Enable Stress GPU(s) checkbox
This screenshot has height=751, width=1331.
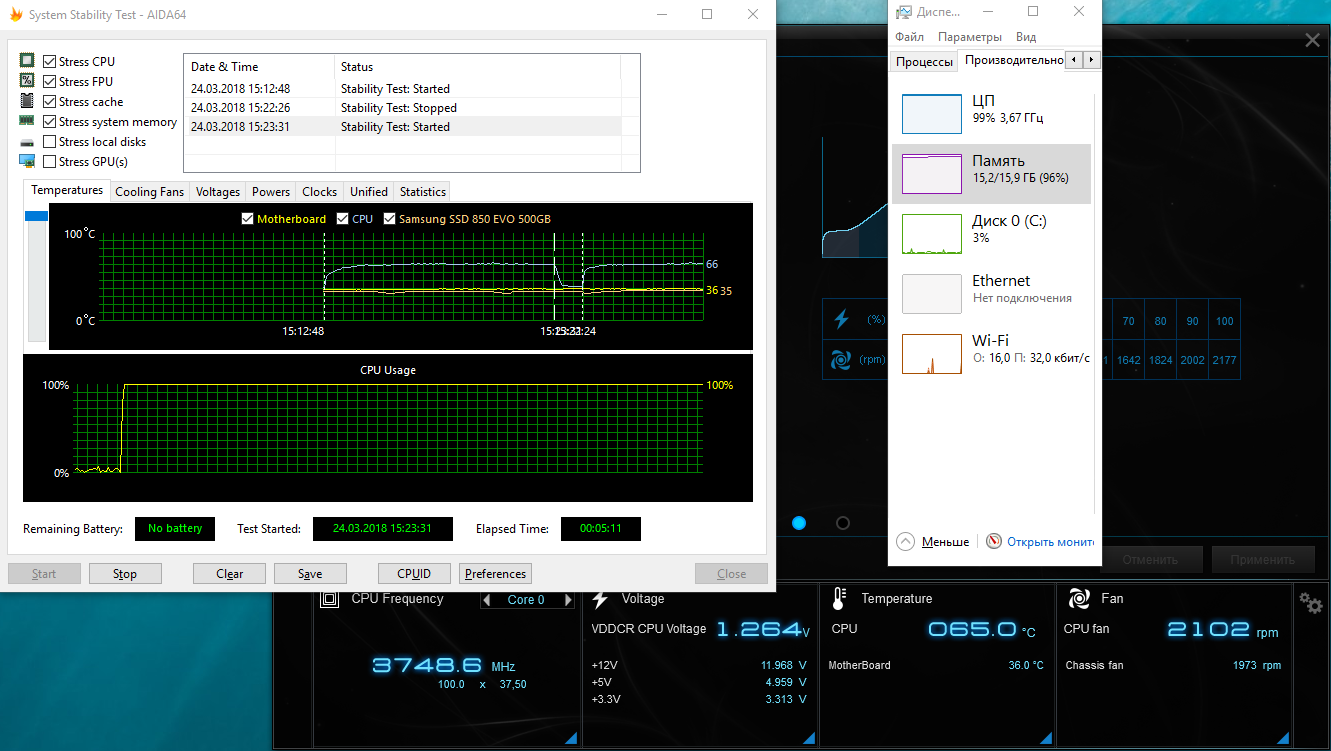pos(49,162)
